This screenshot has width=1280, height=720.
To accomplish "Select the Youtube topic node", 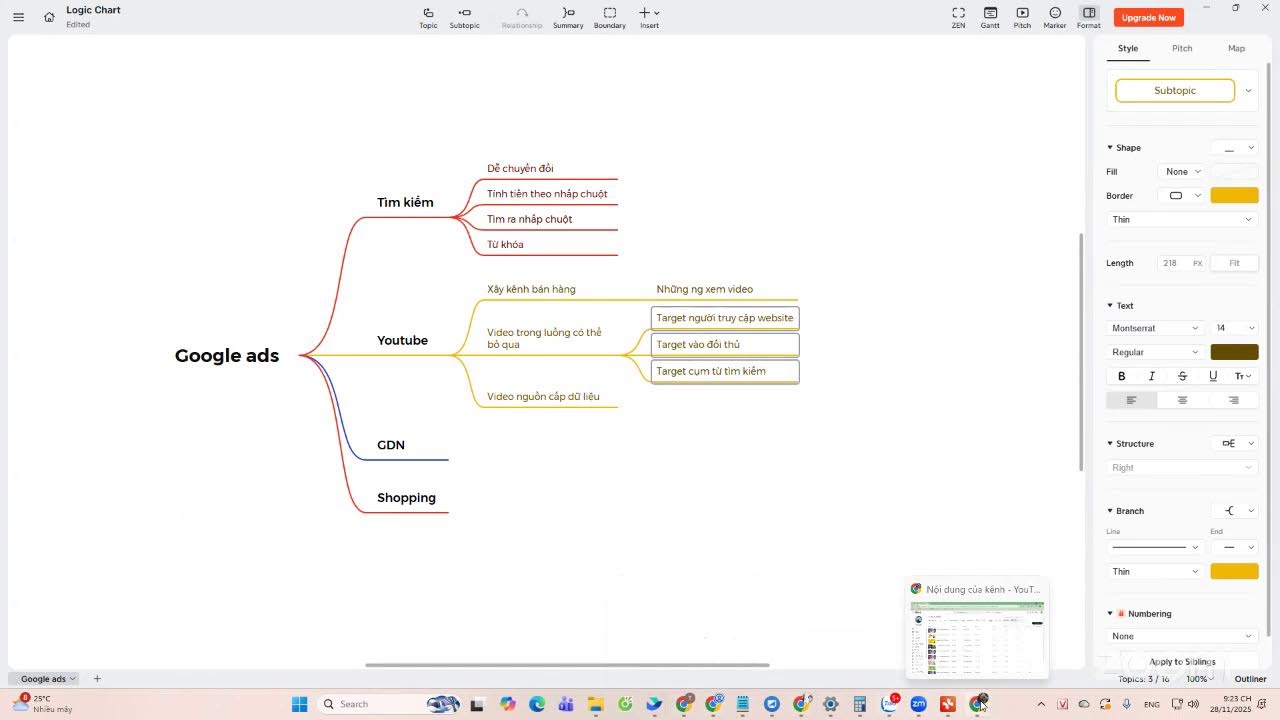I will [402, 341].
